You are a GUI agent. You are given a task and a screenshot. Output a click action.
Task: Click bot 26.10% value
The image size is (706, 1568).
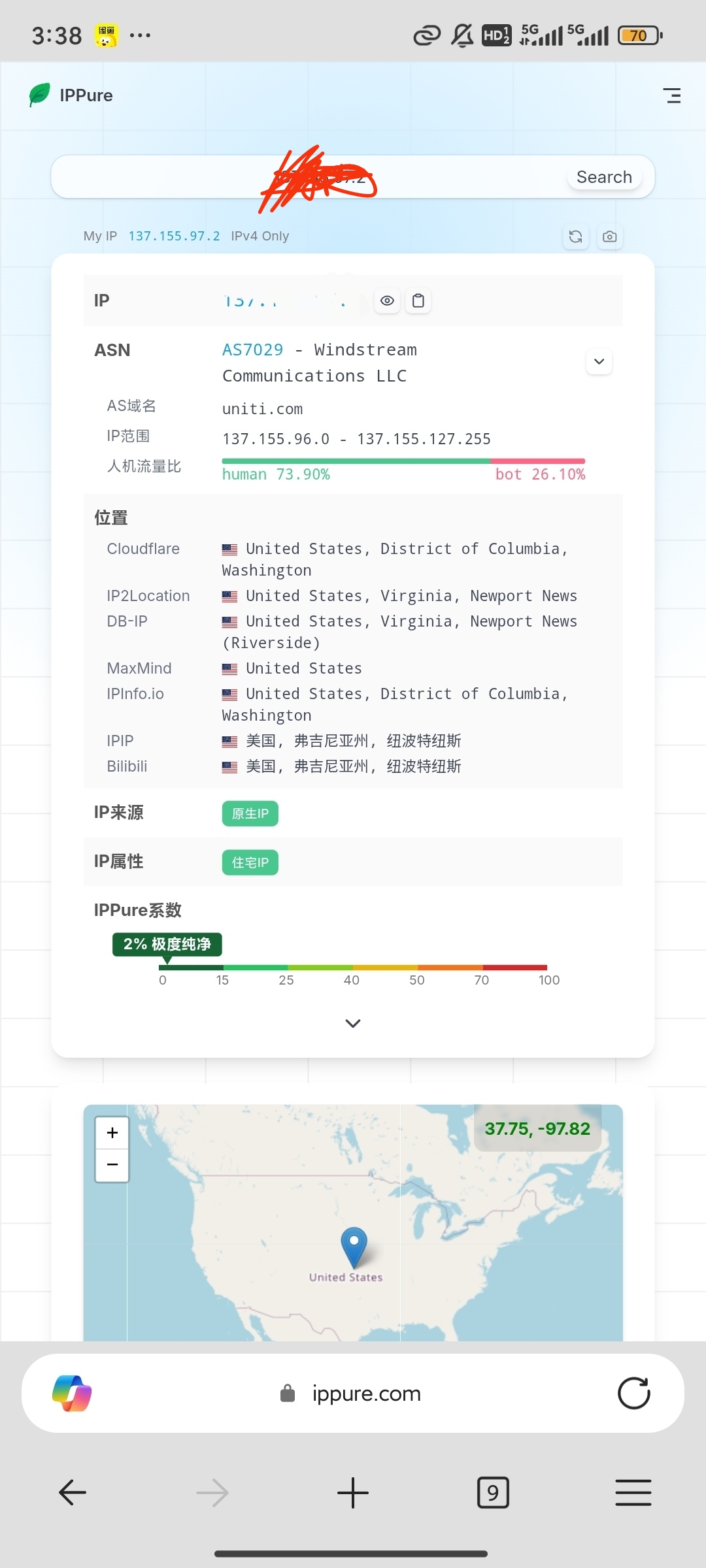540,474
